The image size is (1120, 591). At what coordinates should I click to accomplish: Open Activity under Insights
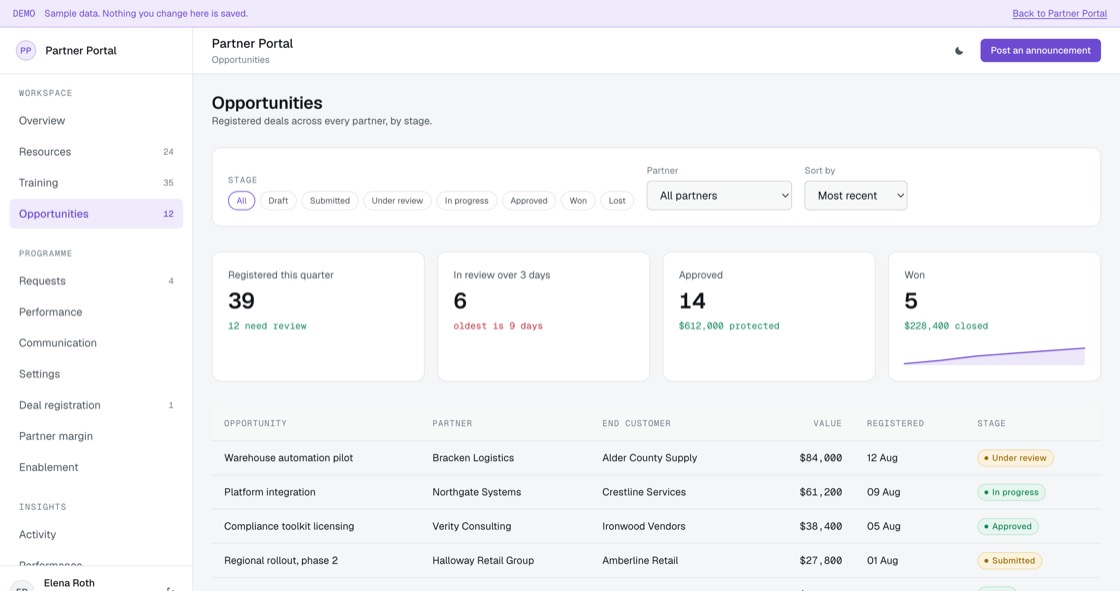tap(96, 535)
